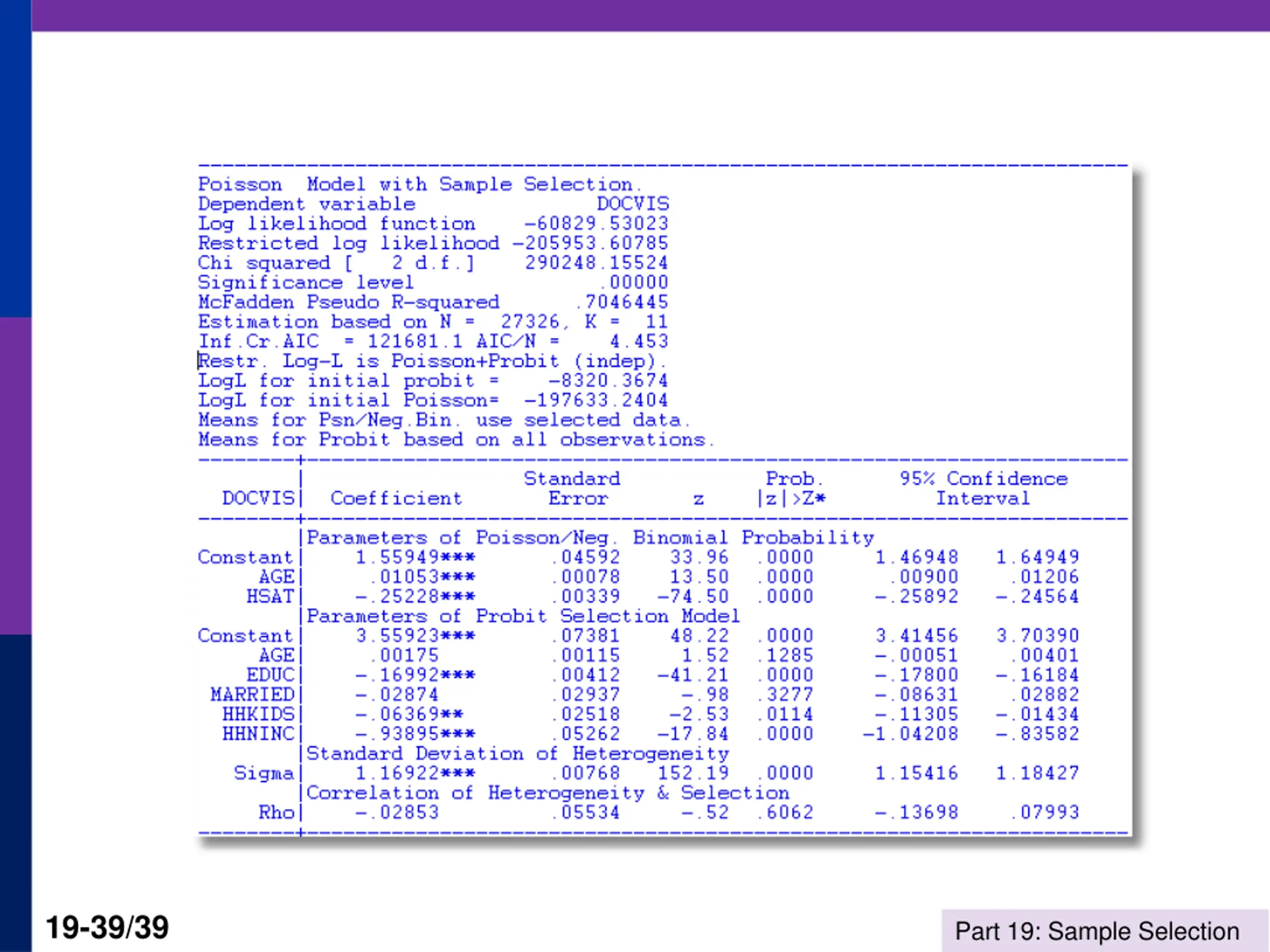
Task: Click the HHNINC coefficient -.93895***
Action: (416, 733)
